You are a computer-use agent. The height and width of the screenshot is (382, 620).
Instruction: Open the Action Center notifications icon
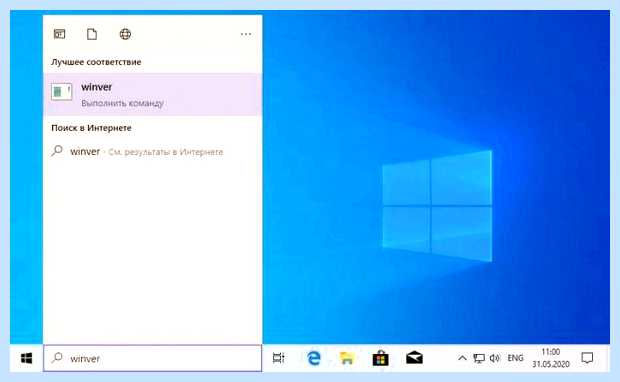point(587,358)
